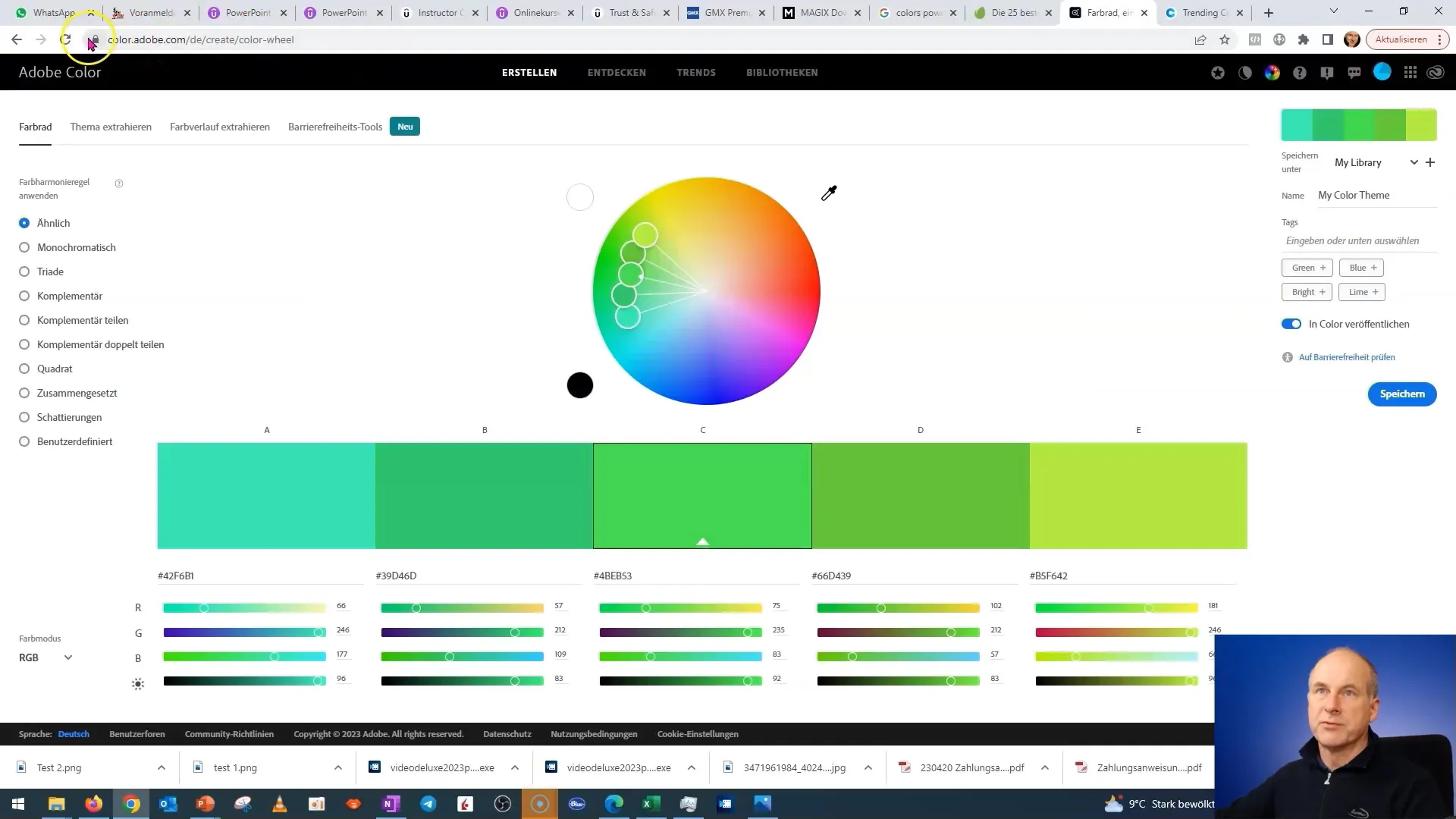This screenshot has height=819, width=1456.
Task: Drag the Blue slider for color C
Action: 651,655
